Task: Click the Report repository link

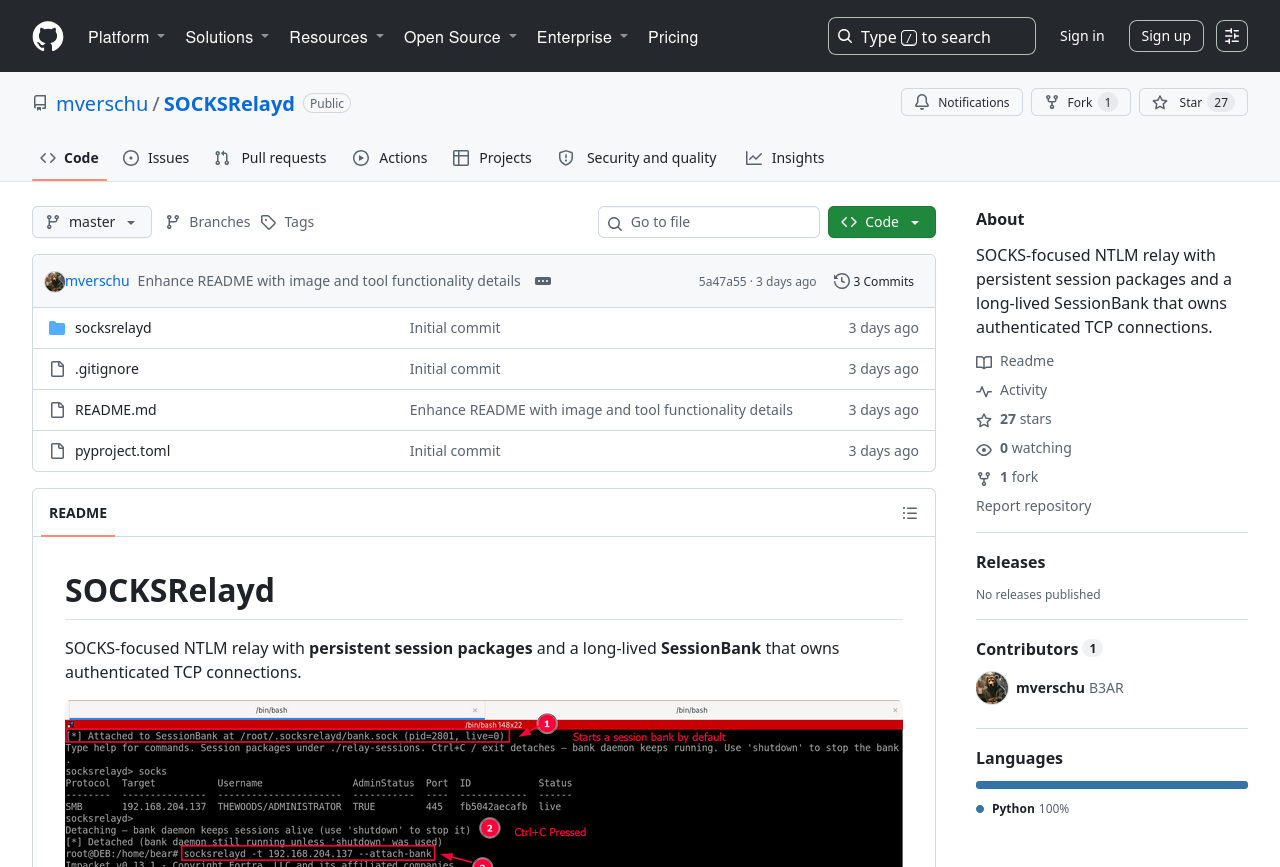Action: [1034, 506]
